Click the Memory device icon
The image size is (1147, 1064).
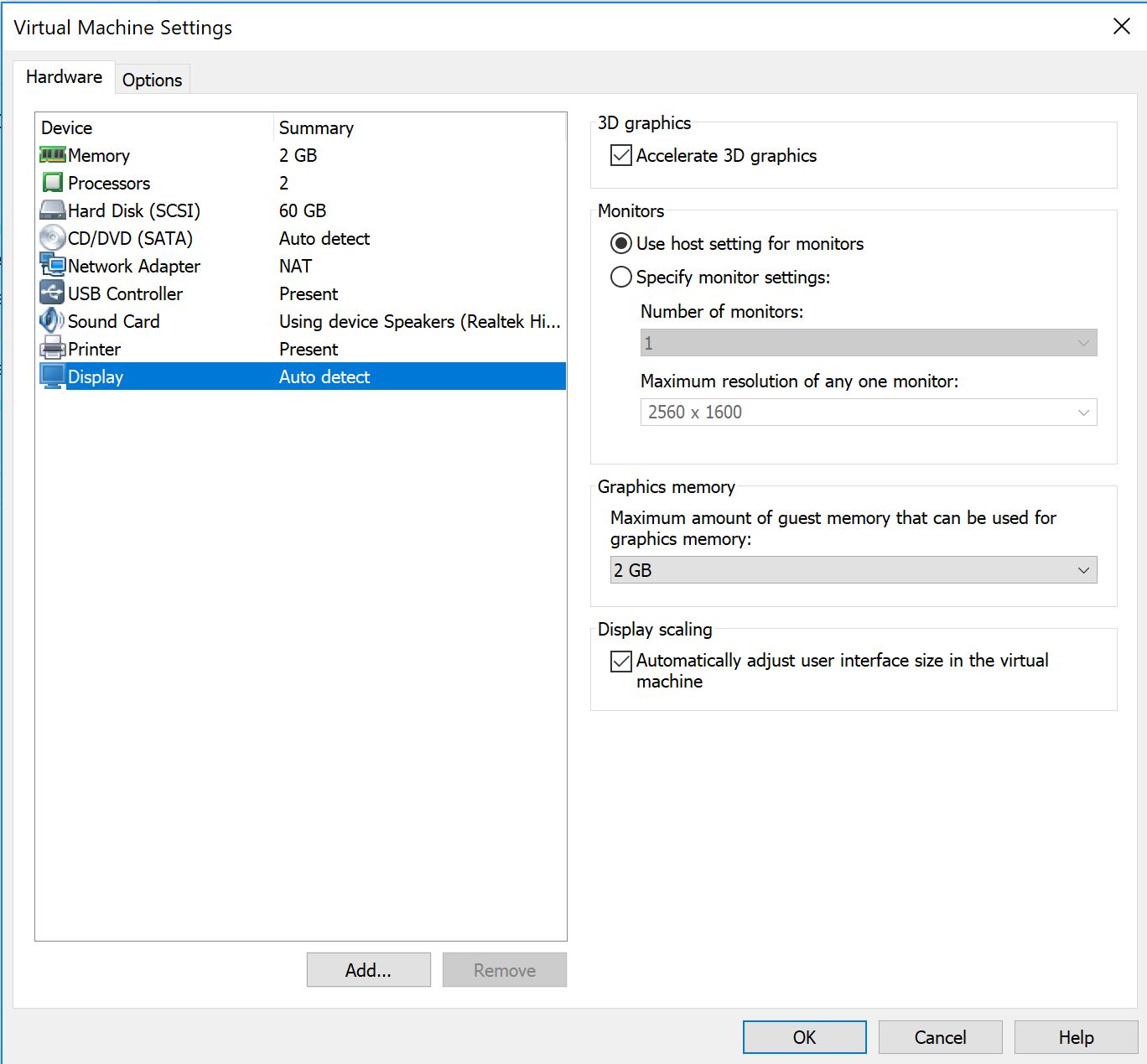[x=52, y=155]
